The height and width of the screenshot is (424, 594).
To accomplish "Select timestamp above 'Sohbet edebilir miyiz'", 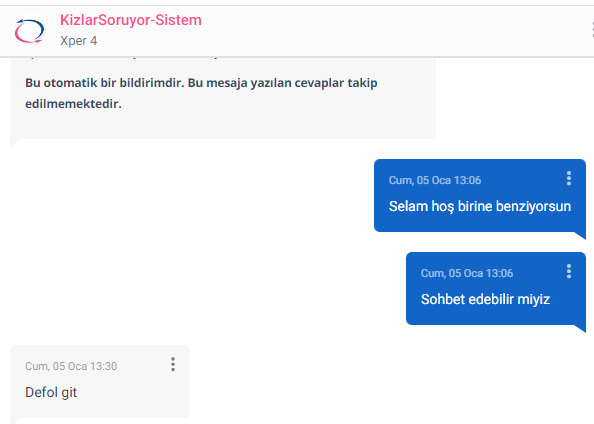I will (x=467, y=273).
